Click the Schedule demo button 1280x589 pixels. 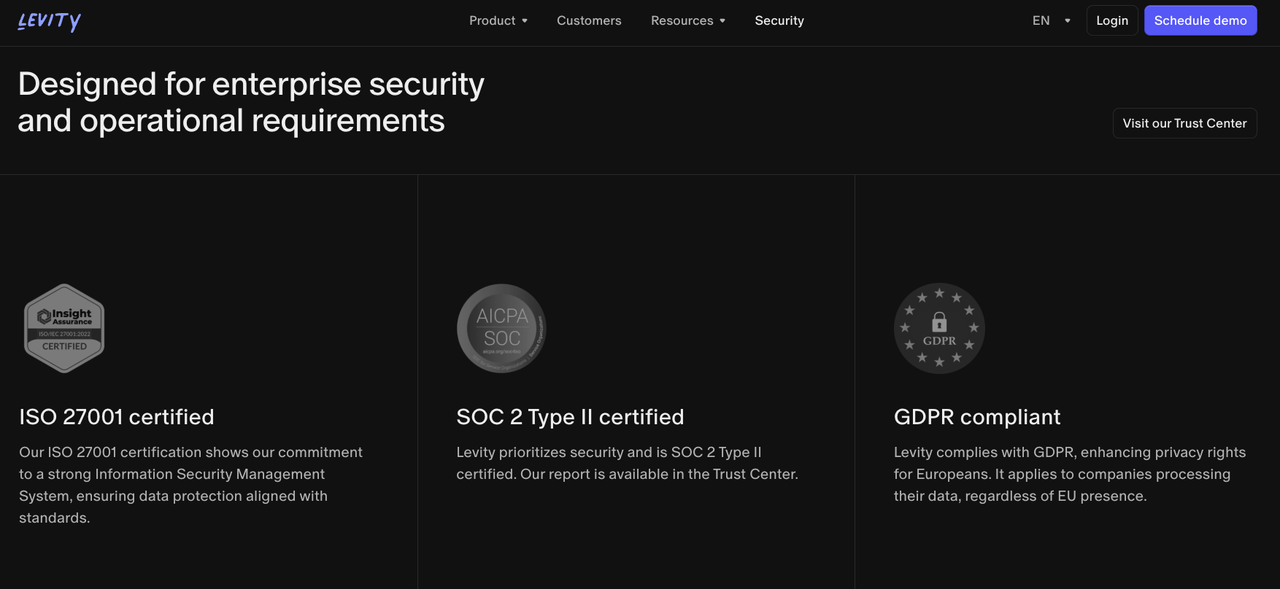[1200, 20]
